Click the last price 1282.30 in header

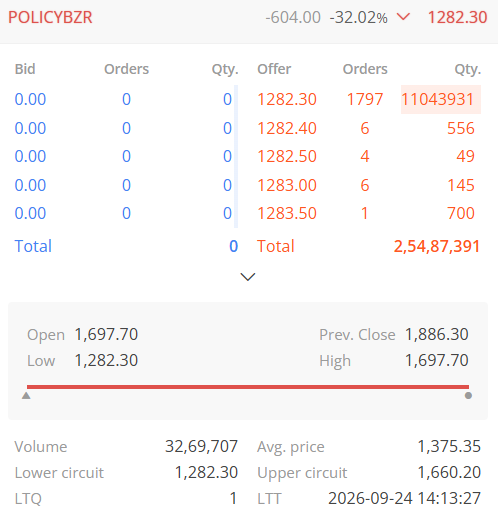[x=457, y=17]
